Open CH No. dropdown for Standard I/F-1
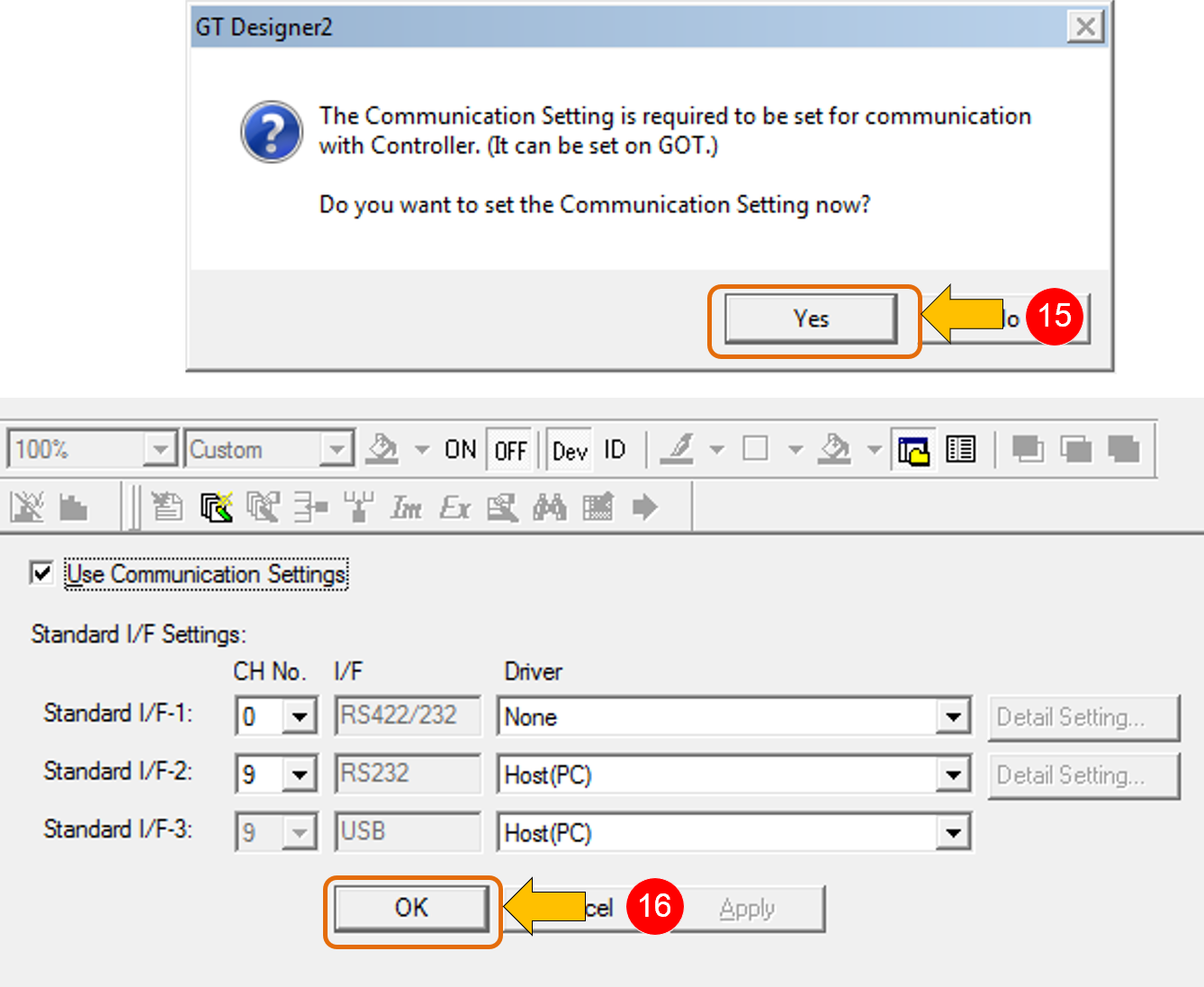1204x987 pixels. pos(299,717)
